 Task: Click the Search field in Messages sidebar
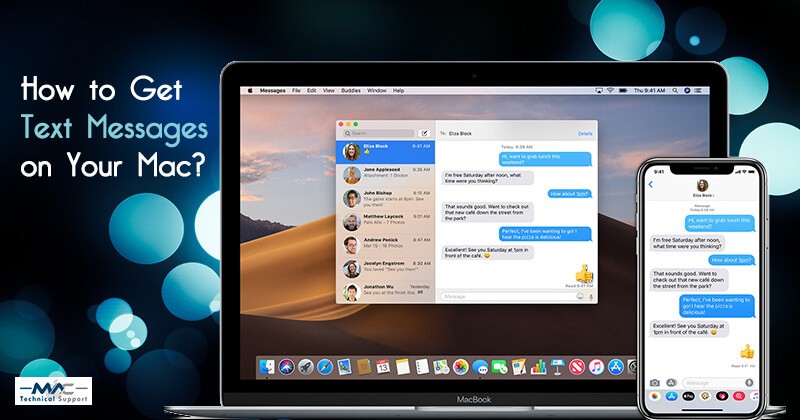coord(378,133)
